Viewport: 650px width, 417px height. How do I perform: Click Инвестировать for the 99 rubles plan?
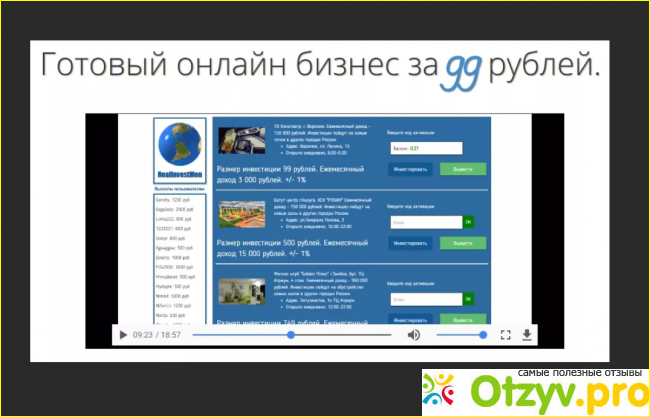(411, 170)
